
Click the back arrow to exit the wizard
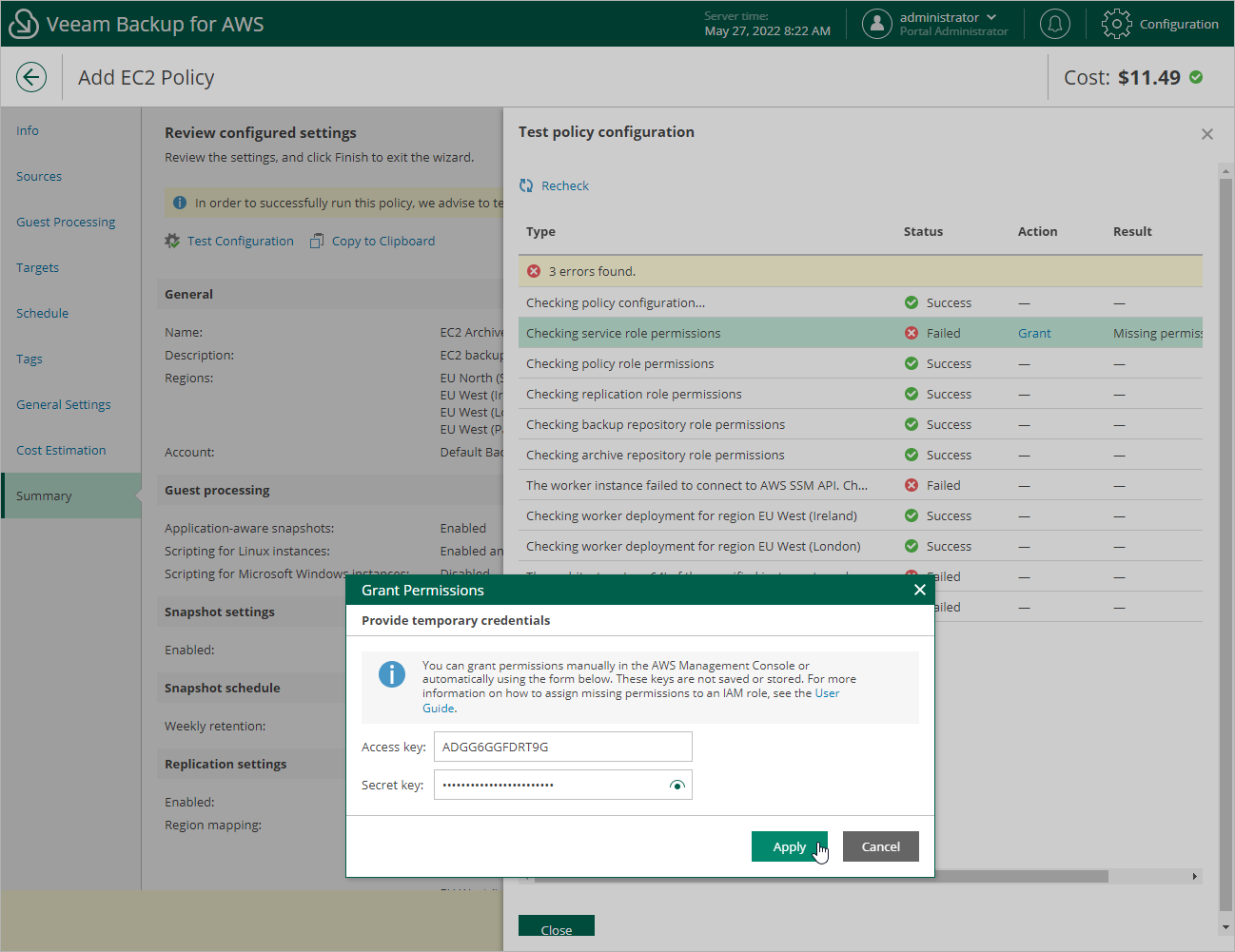pos(31,76)
